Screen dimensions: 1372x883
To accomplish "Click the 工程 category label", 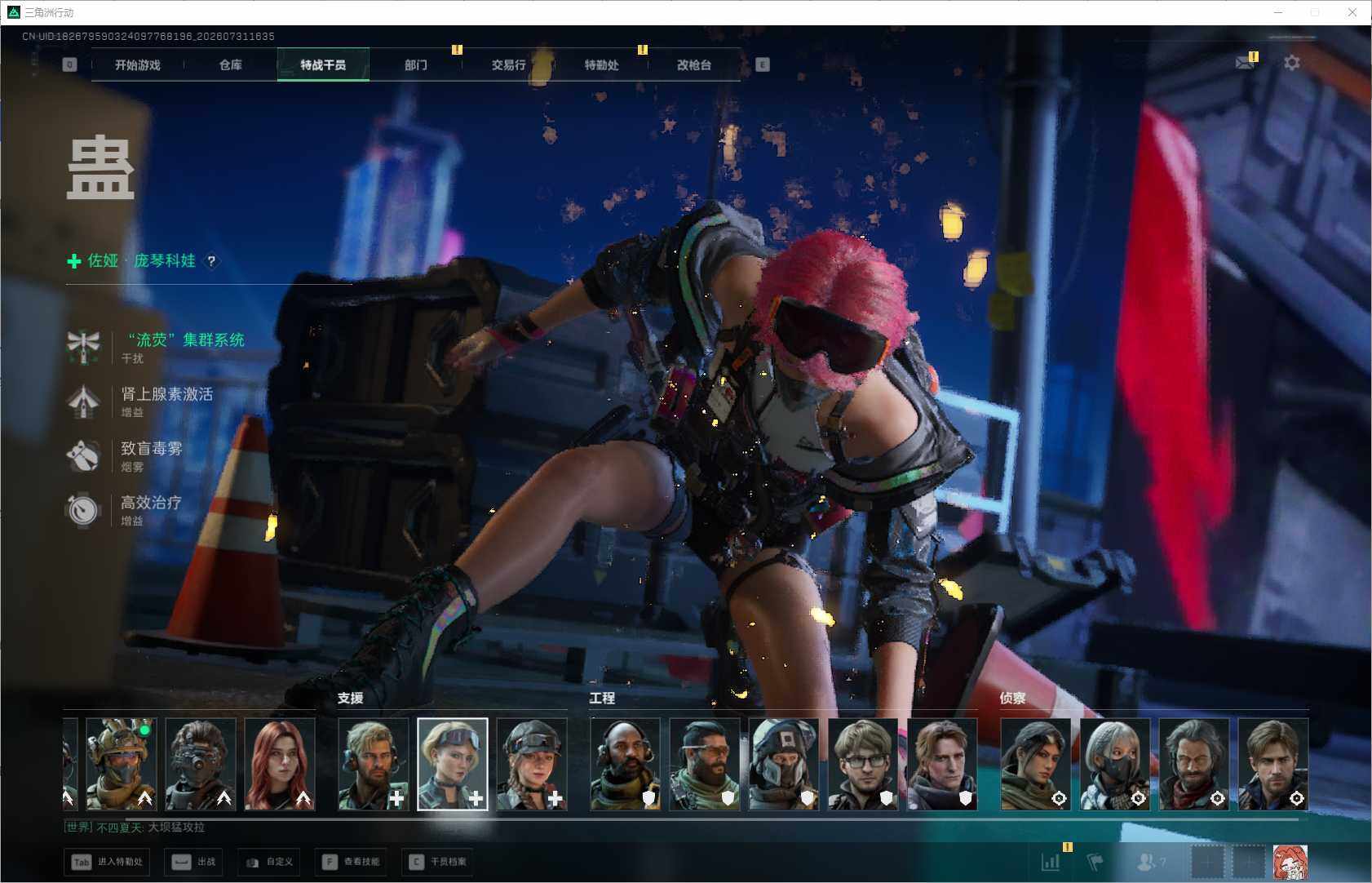I will pyautogui.click(x=603, y=699).
